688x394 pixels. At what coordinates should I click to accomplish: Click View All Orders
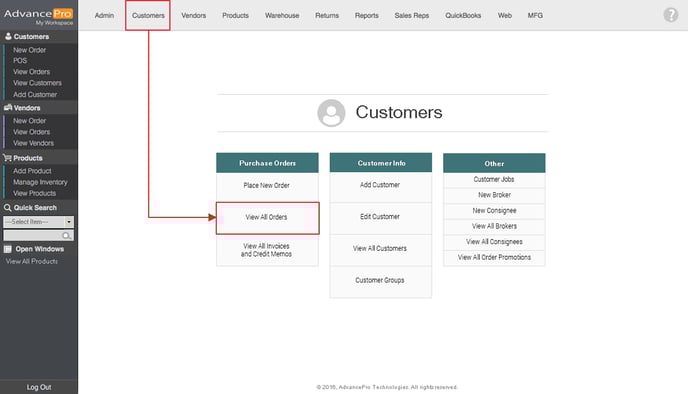pos(267,218)
